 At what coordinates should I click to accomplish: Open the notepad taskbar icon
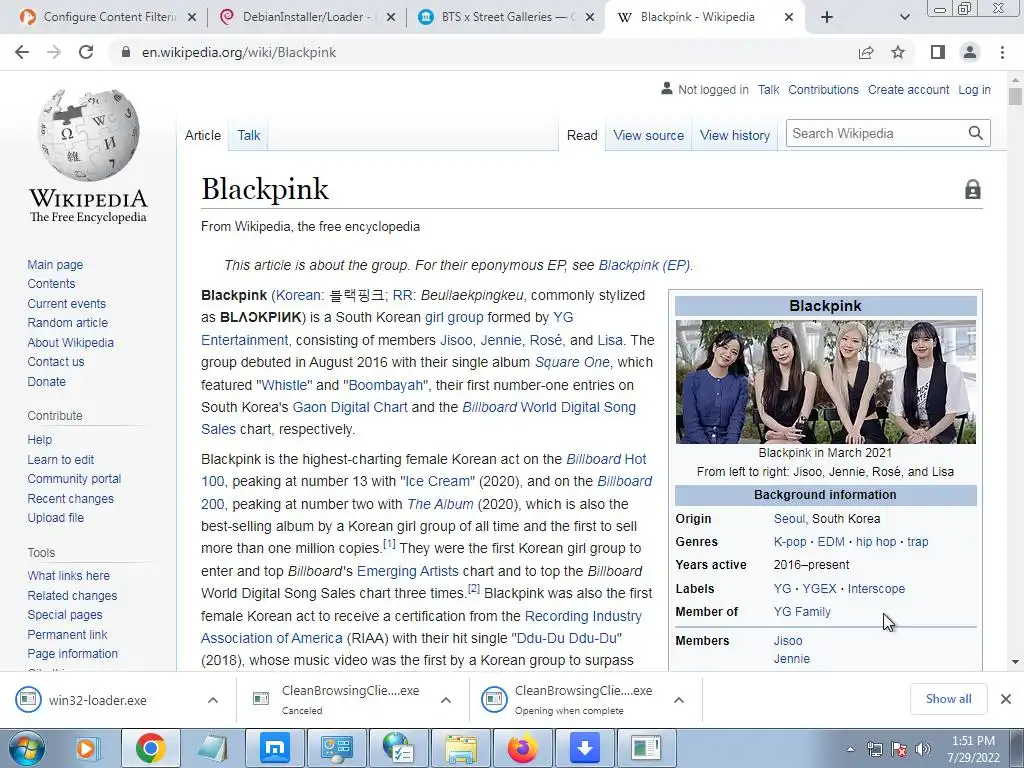pyautogui.click(x=212, y=748)
